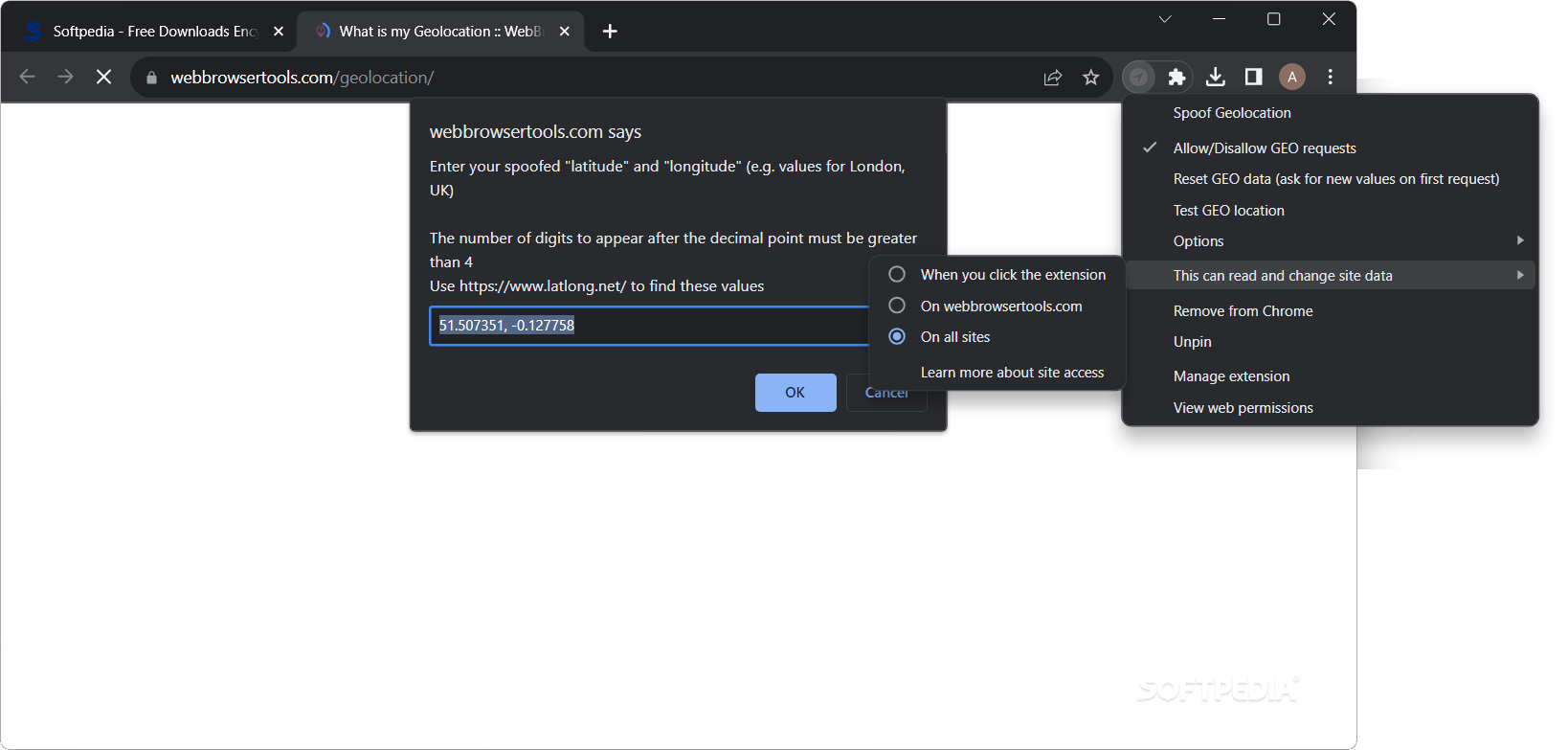Go forward with the forward arrow

(65, 77)
